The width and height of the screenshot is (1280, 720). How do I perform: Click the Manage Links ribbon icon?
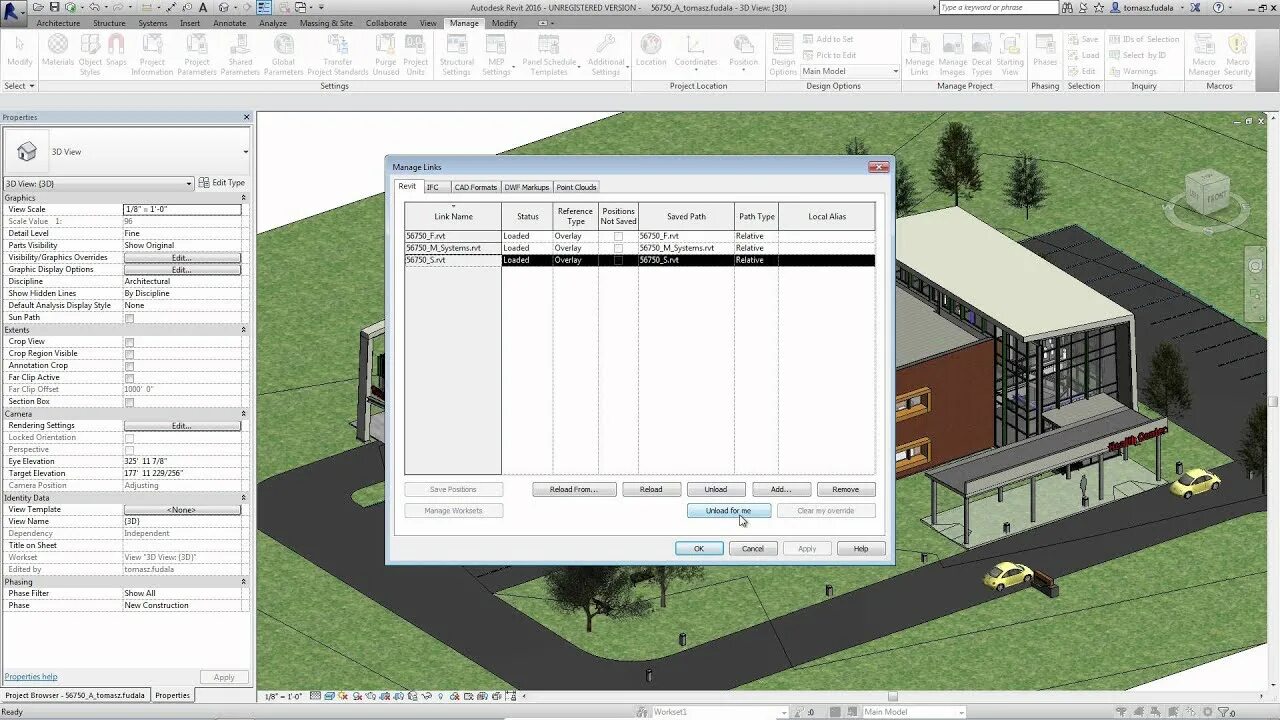tap(919, 54)
